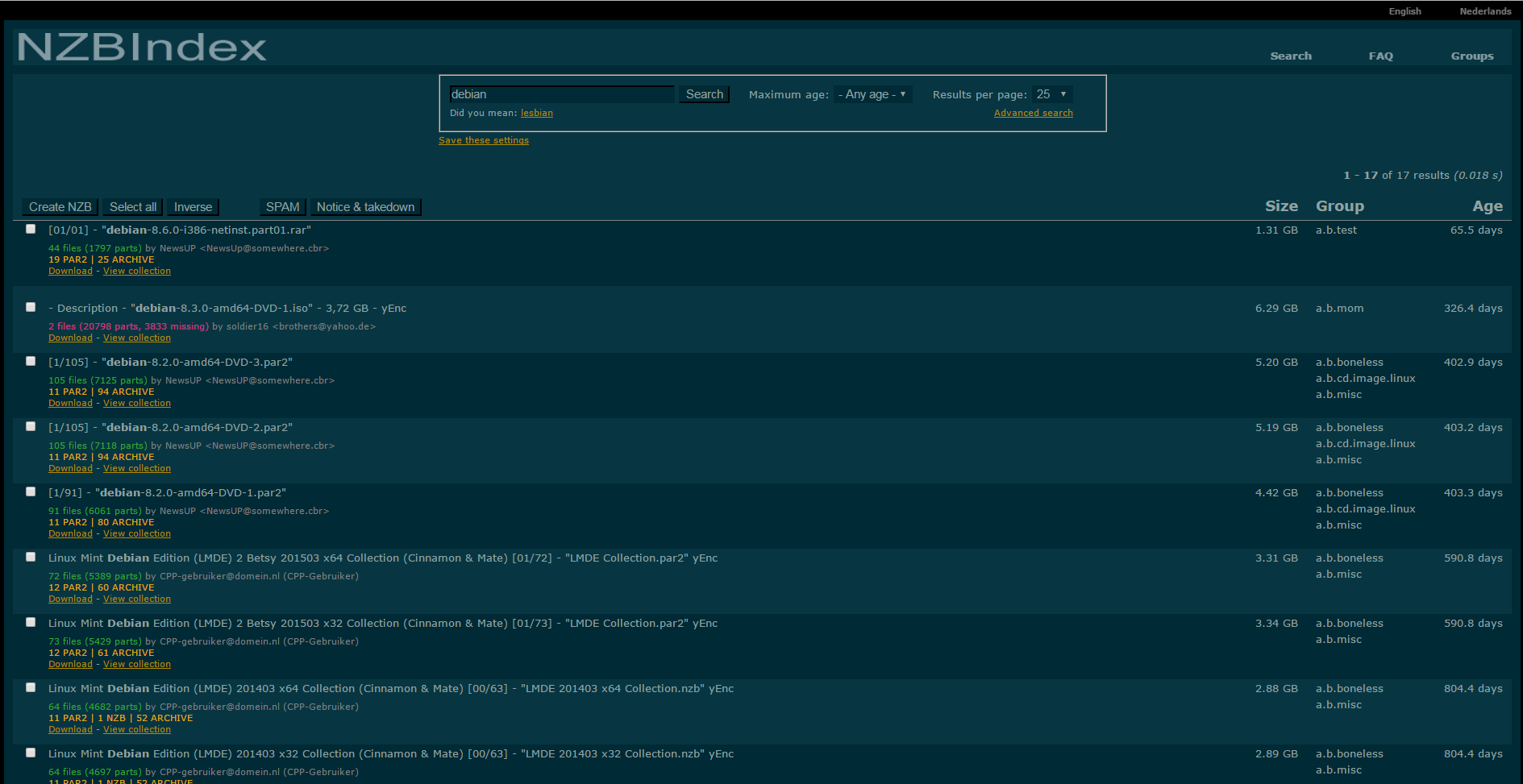Open Advanced search link
Viewport: 1523px width, 784px height.
tap(1034, 113)
